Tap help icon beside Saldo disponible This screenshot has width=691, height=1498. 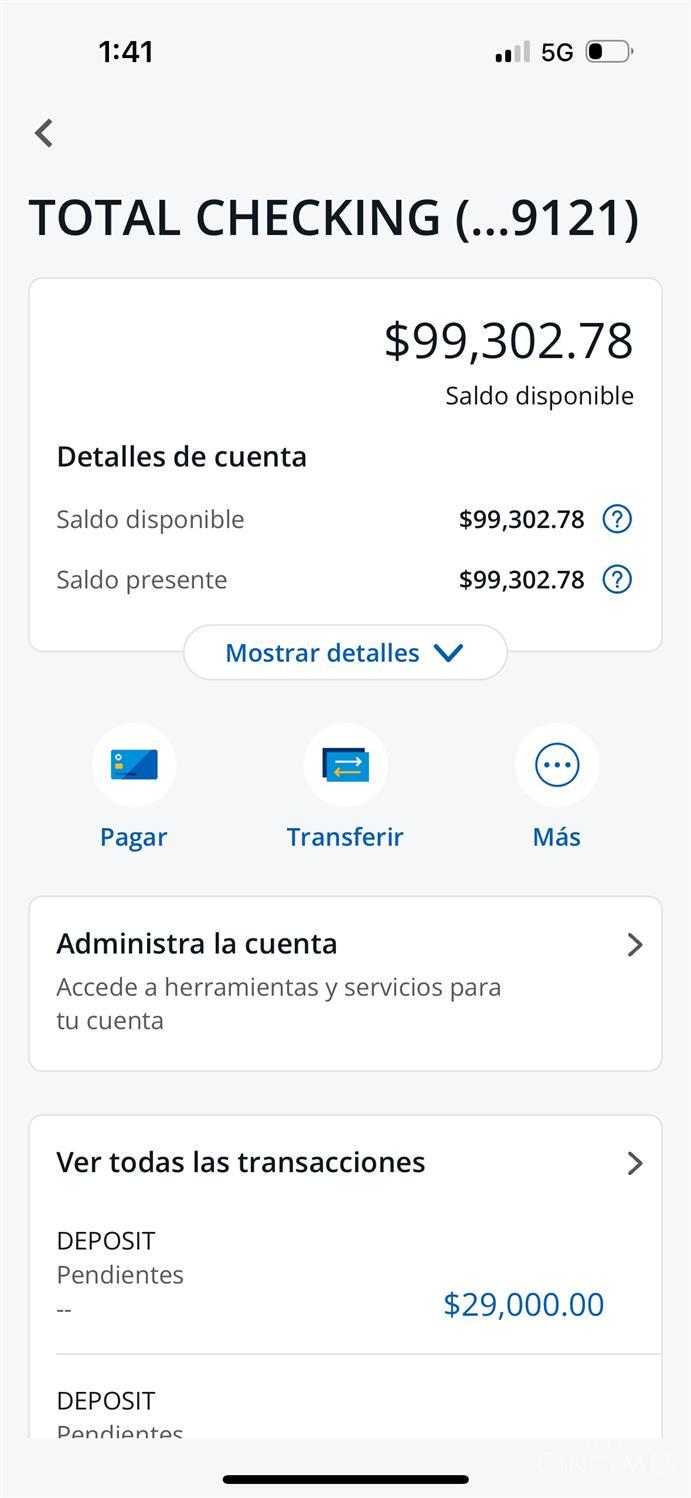(x=617, y=519)
